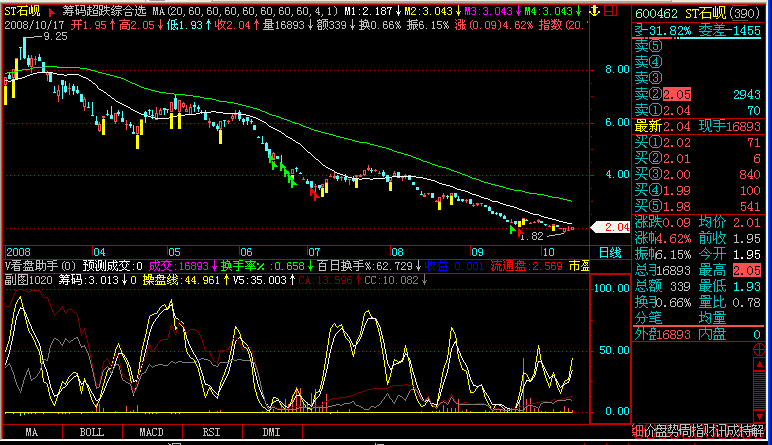This screenshot has width=772, height=445.
Task: Open the 成 tab at the quote panel bottom
Action: tap(732, 432)
